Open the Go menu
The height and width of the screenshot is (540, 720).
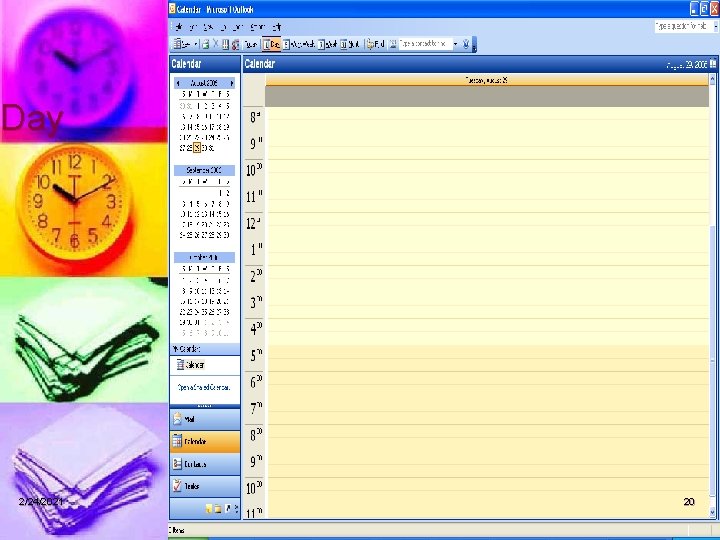(x=223, y=27)
